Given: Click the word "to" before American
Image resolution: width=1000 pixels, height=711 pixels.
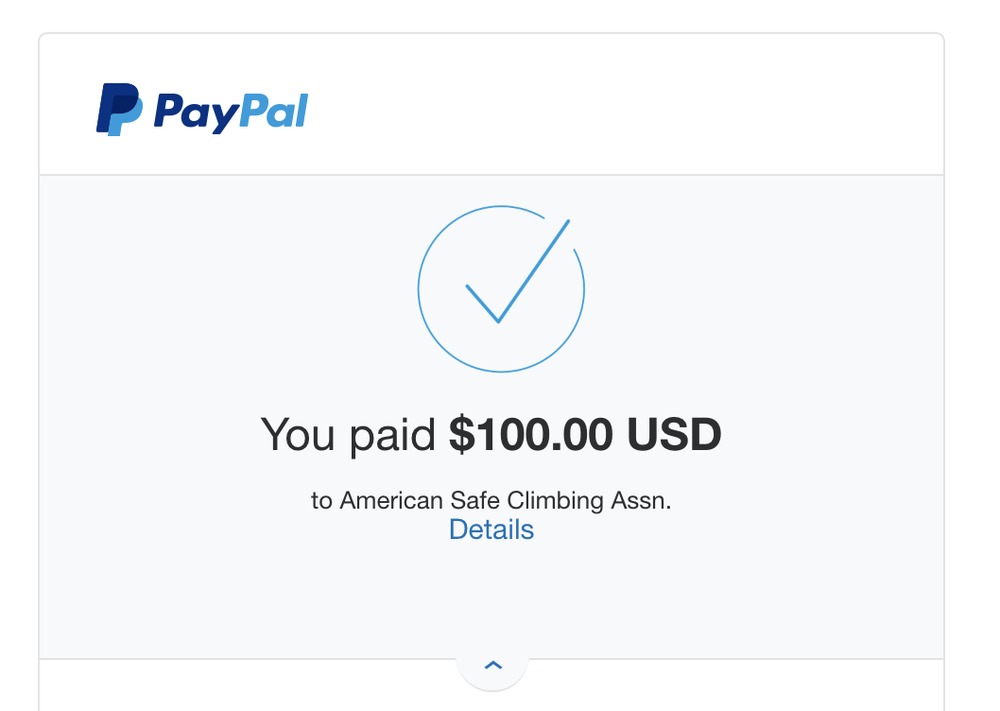Looking at the screenshot, I should (x=321, y=501).
